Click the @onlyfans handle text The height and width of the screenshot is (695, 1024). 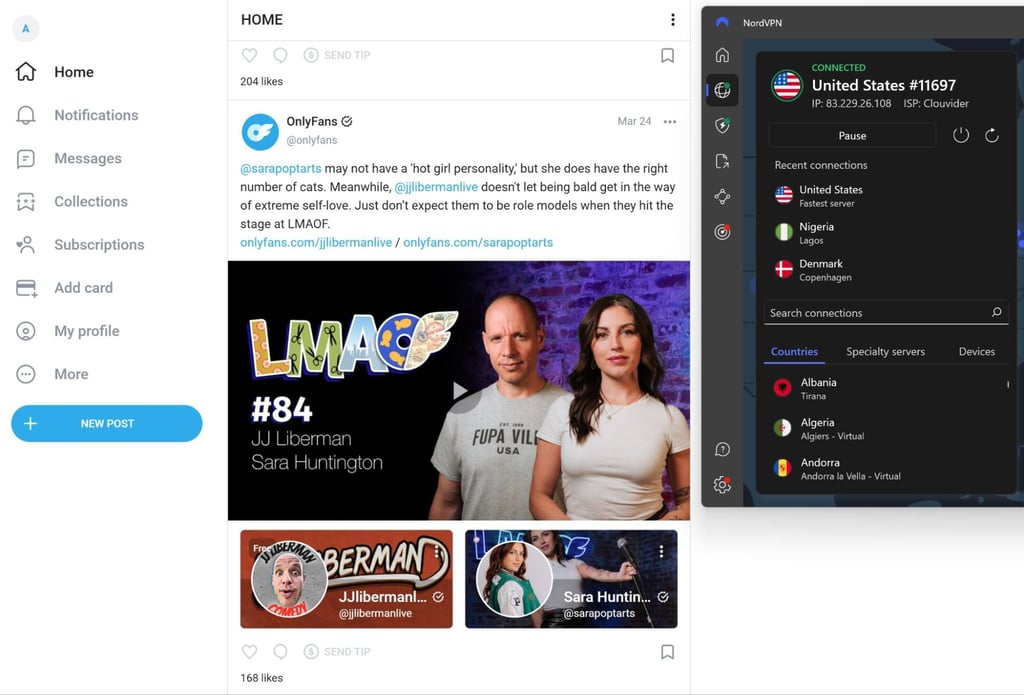click(x=312, y=140)
